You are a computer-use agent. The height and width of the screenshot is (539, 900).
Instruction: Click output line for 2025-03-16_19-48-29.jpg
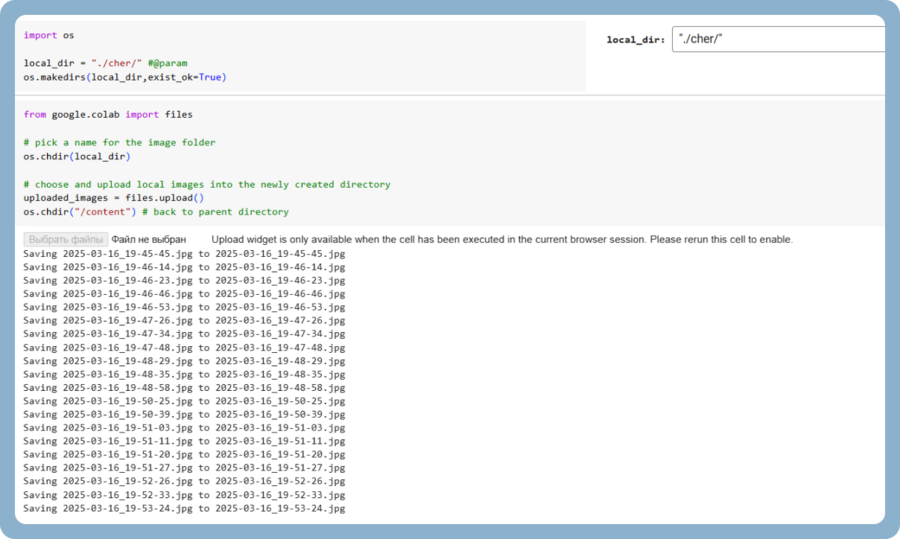tap(184, 361)
